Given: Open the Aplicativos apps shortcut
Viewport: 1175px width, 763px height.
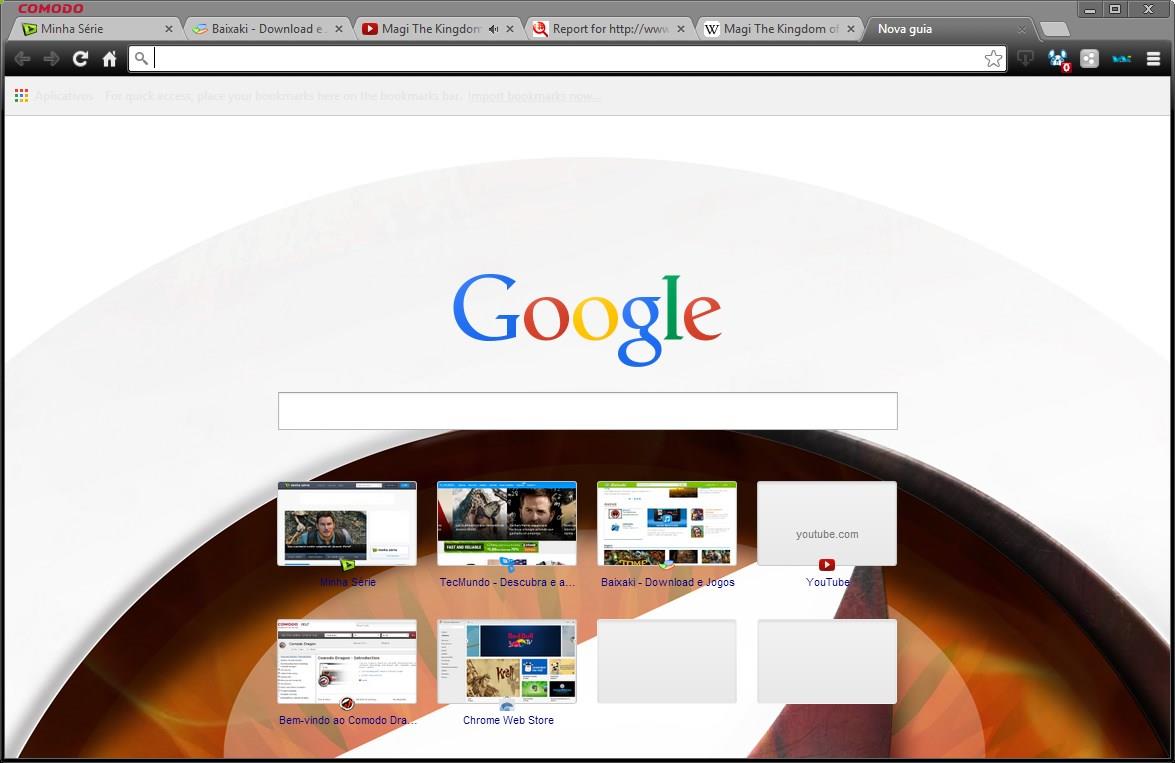Looking at the screenshot, I should [x=54, y=96].
